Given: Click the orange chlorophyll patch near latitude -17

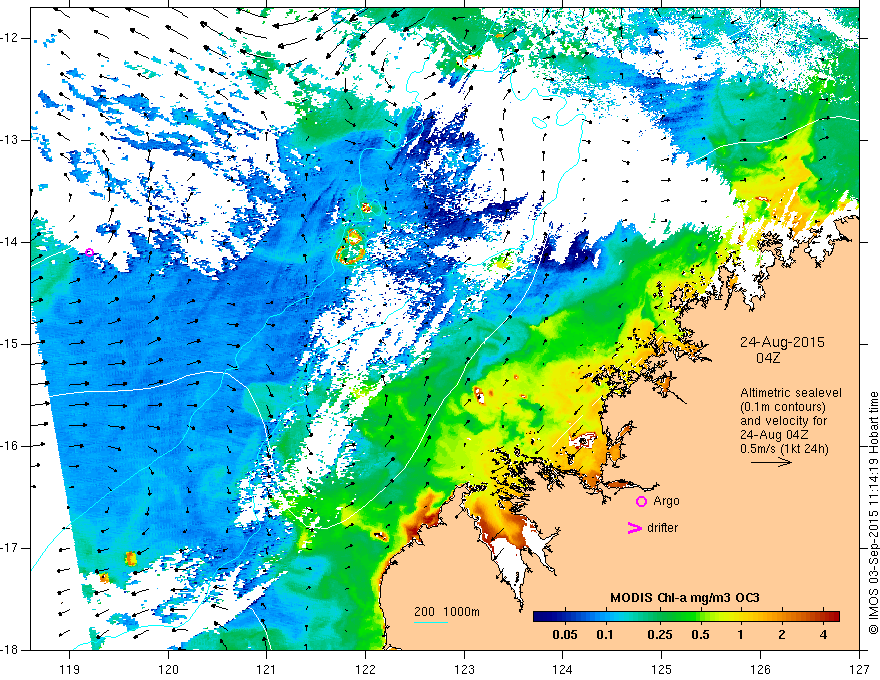Looking at the screenshot, I should click(131, 558).
